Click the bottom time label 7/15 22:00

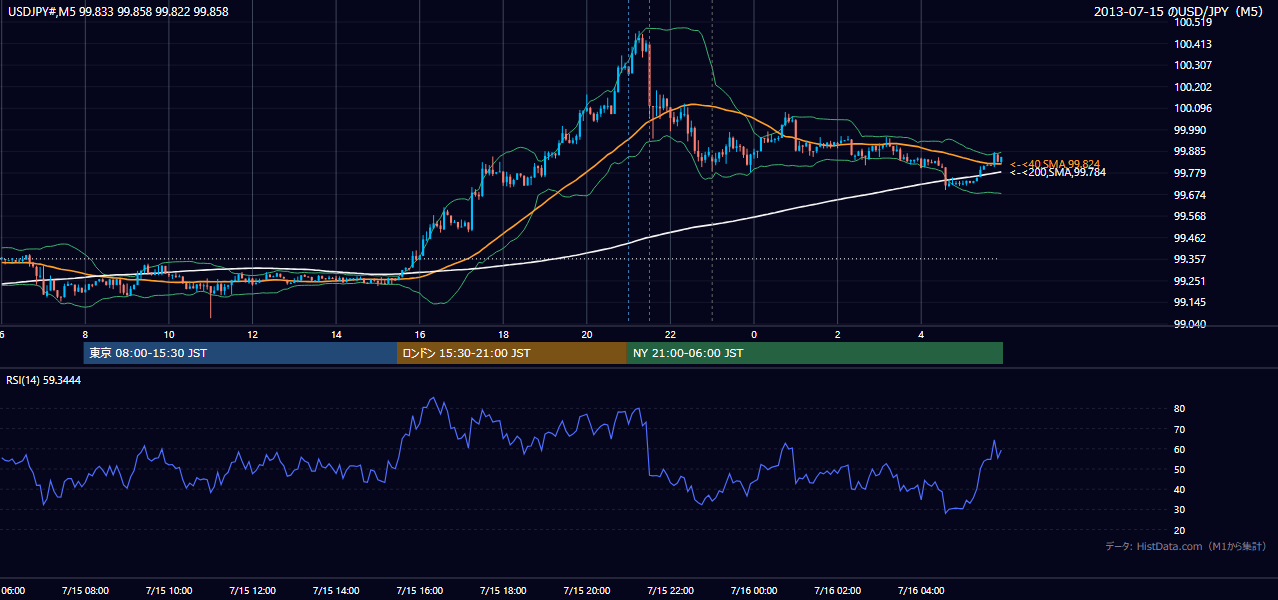[670, 590]
